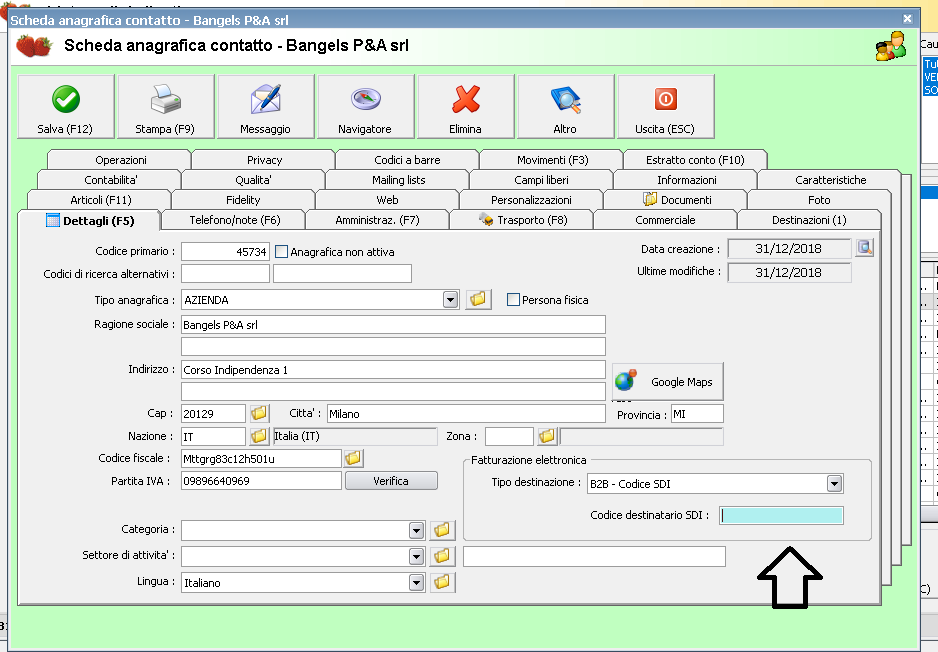Click the Salva (F12) green checkmark button
The width and height of the screenshot is (938, 652).
coord(66,106)
